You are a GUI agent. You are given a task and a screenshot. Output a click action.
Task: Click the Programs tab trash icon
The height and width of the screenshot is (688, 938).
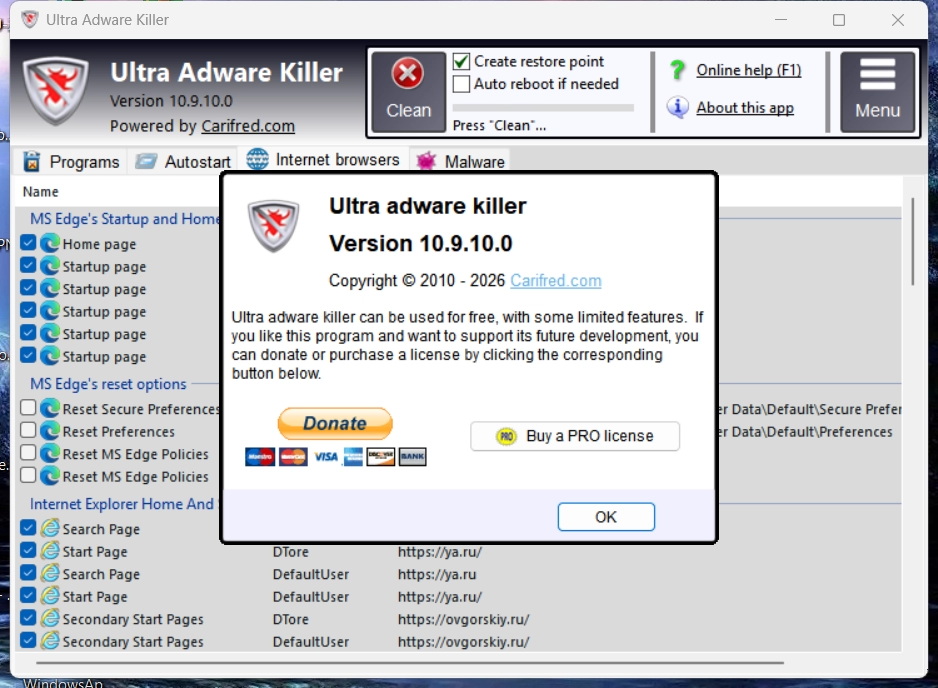[32, 162]
